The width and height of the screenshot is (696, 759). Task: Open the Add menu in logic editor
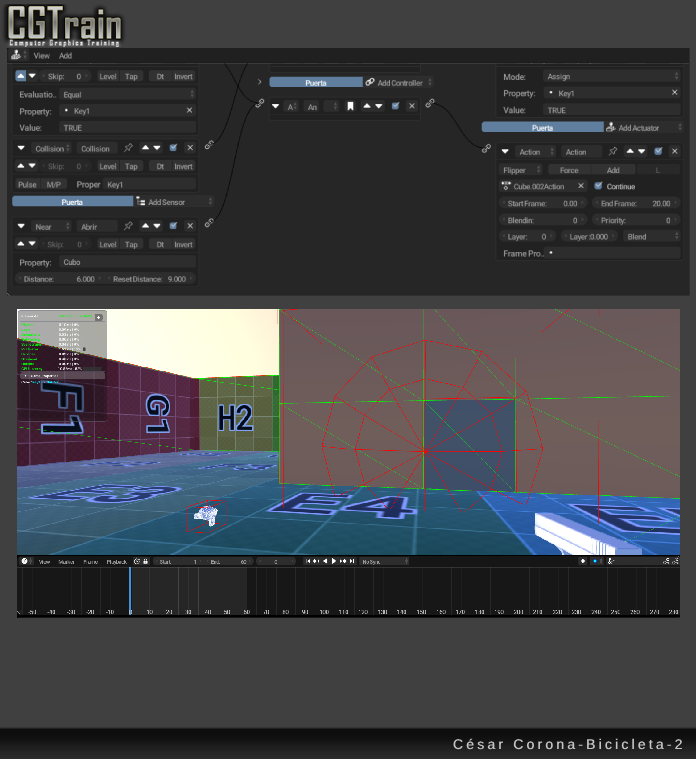tap(65, 56)
